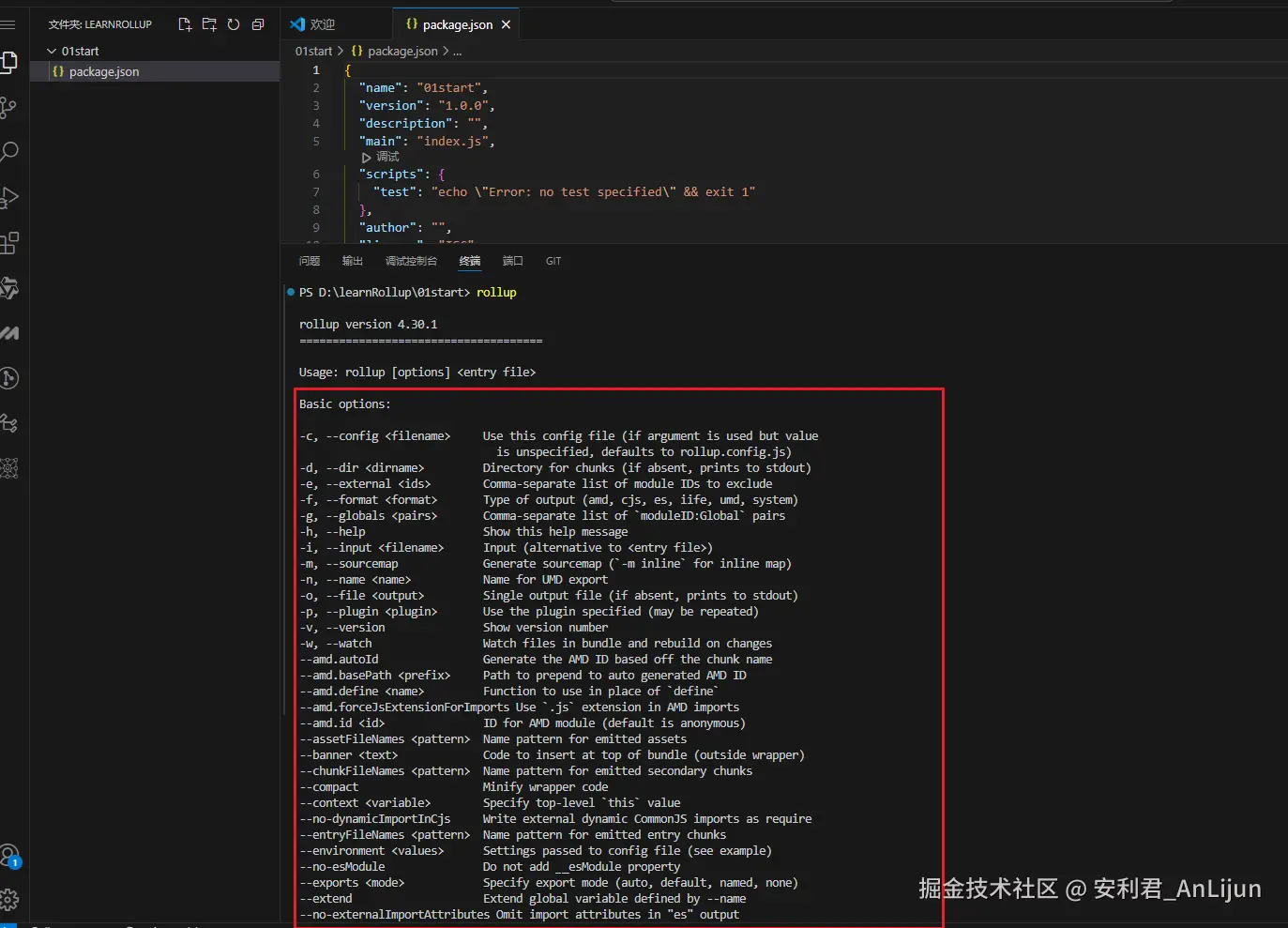This screenshot has height=928, width=1288.
Task: Click the "--compact" option text
Action: coord(328,786)
